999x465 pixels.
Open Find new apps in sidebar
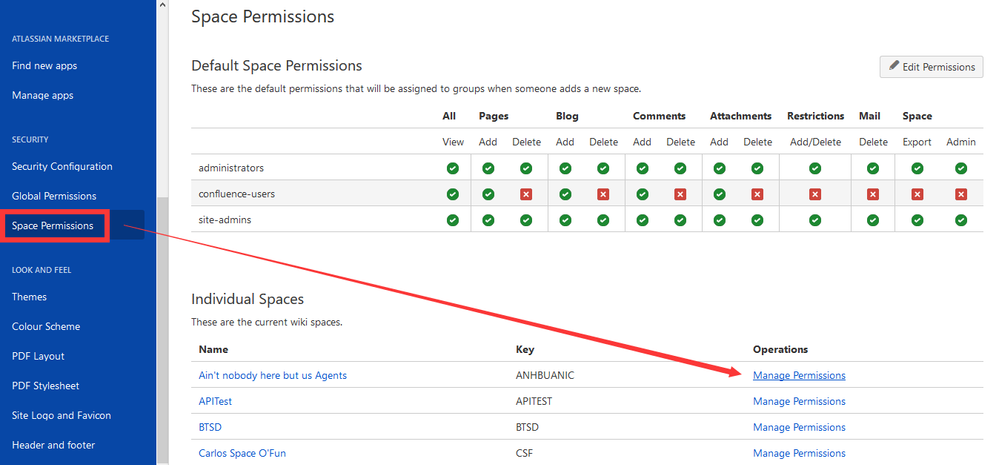tap(45, 66)
